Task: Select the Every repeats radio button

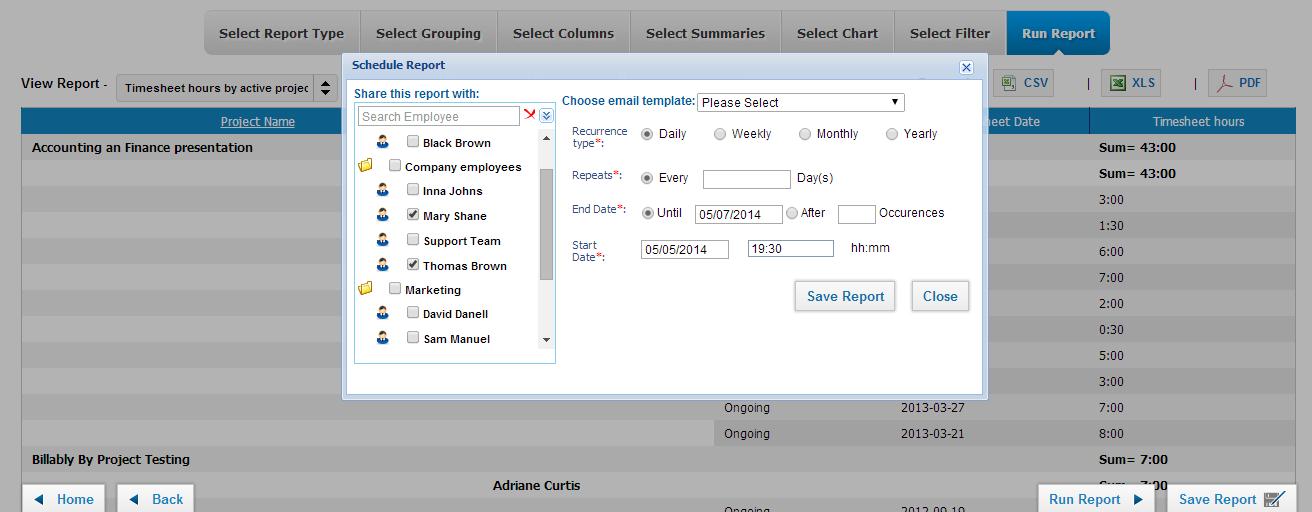Action: tap(647, 178)
